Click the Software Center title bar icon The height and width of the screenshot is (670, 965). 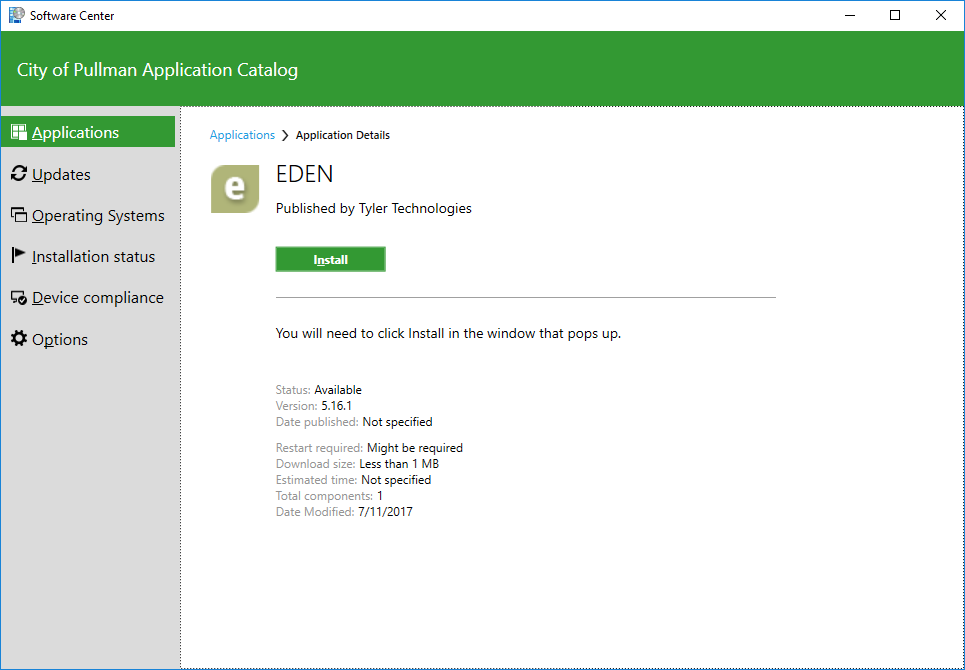coord(16,15)
